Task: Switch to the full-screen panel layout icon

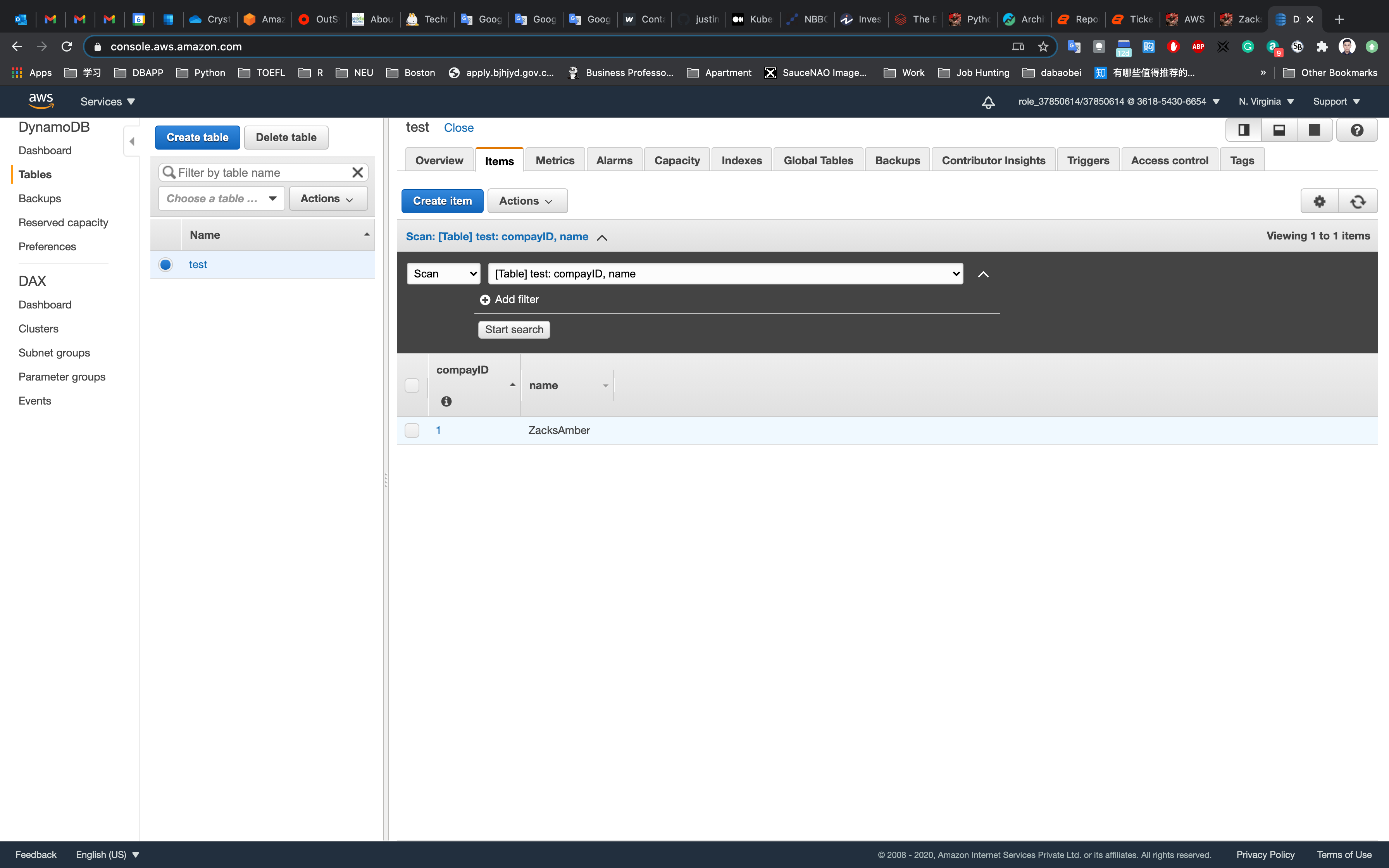Action: coord(1314,130)
